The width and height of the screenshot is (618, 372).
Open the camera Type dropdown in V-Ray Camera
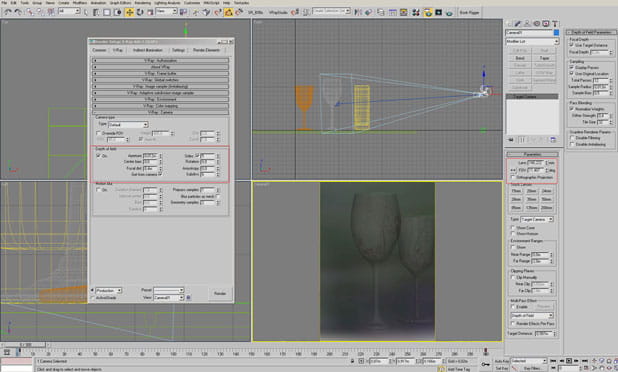(x=128, y=125)
